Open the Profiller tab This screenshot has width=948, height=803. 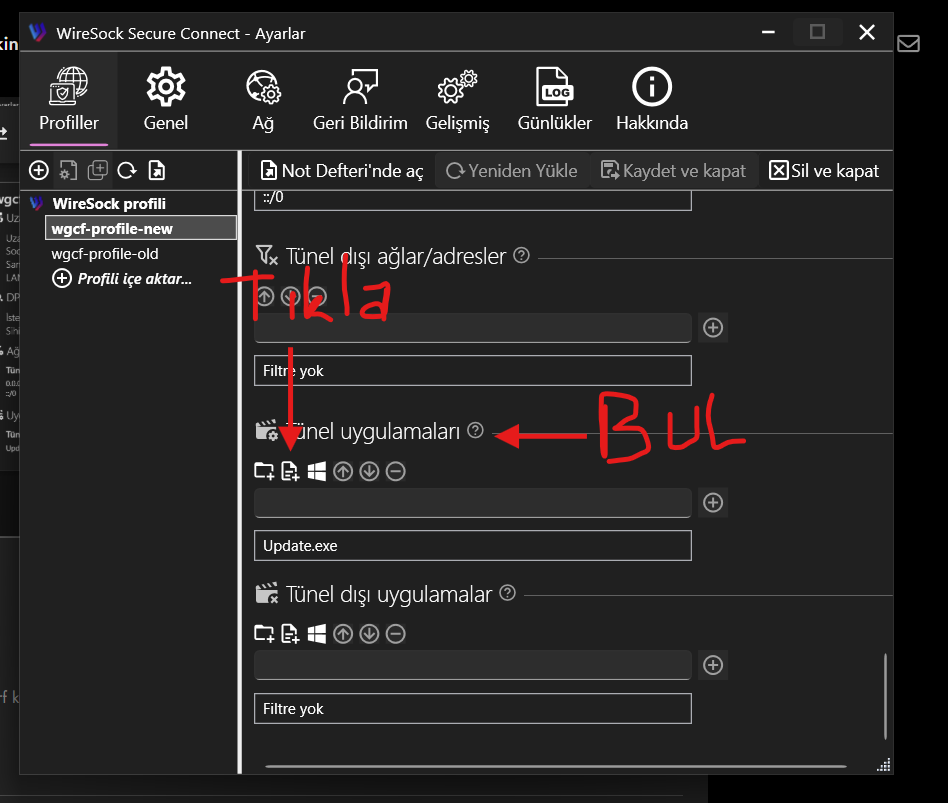(x=69, y=100)
